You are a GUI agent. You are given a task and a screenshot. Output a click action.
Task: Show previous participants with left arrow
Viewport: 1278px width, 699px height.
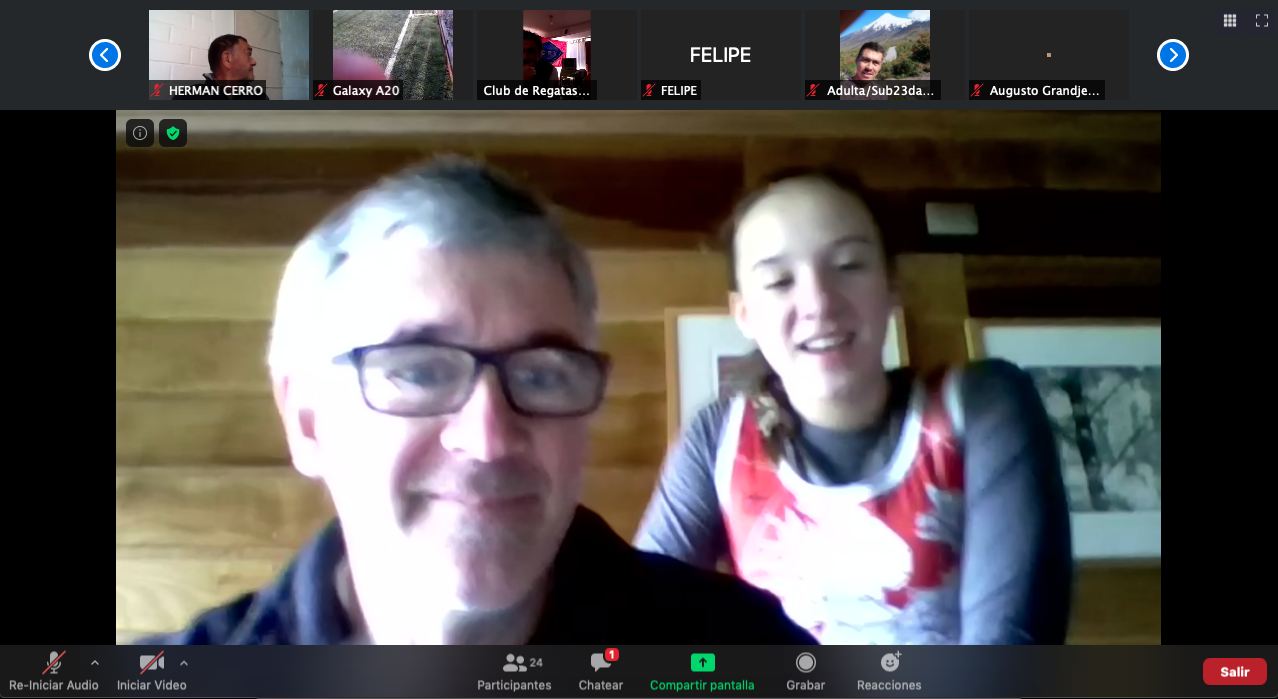105,55
